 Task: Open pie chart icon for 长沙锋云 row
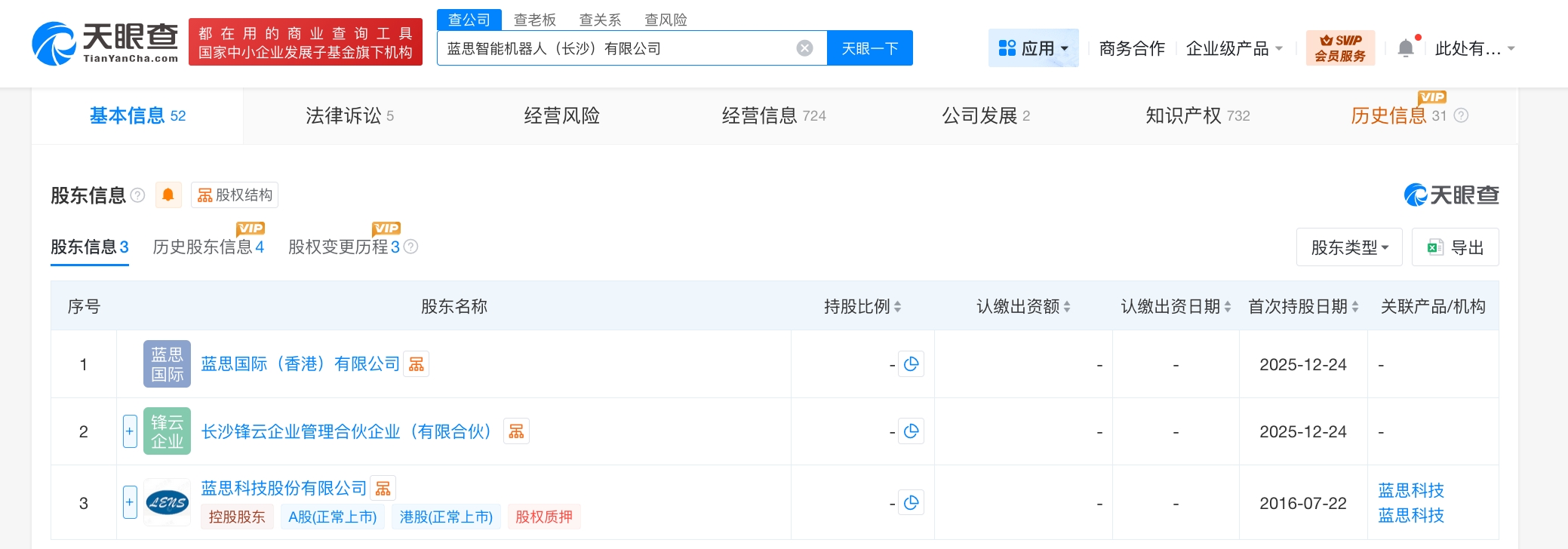pos(911,431)
